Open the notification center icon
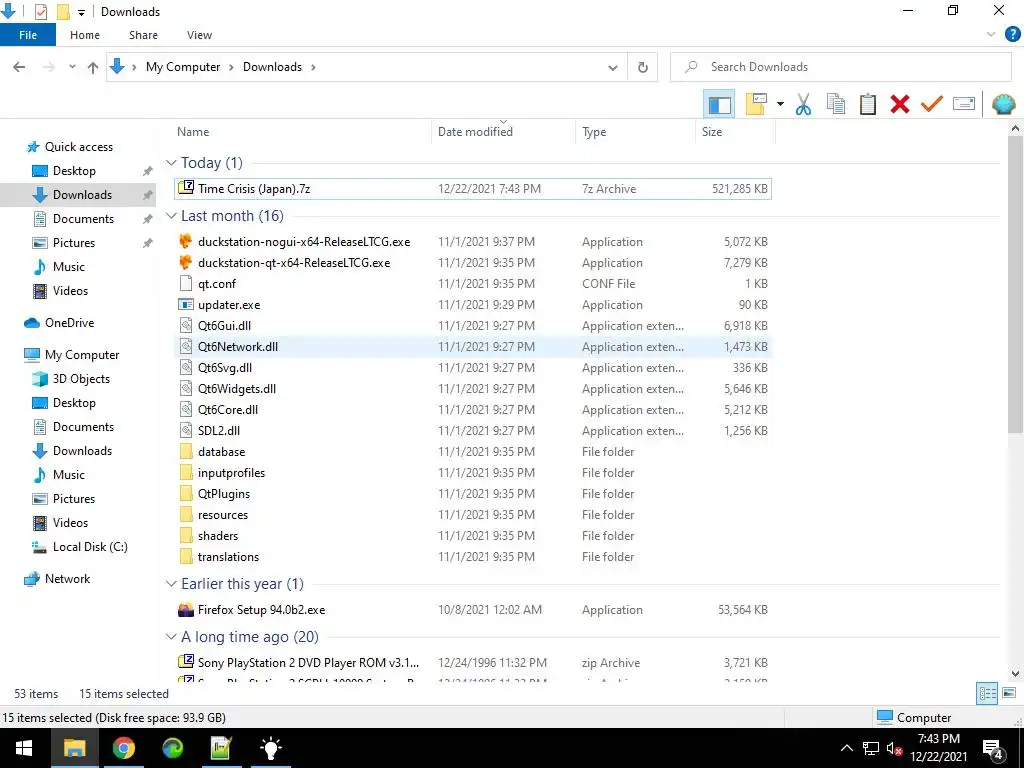Image resolution: width=1024 pixels, height=768 pixels. pyautogui.click(x=993, y=748)
